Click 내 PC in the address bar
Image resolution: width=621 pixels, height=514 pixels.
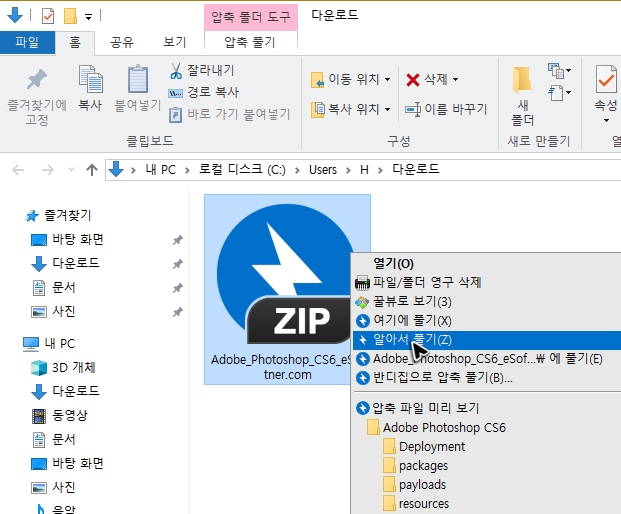pyautogui.click(x=160, y=170)
